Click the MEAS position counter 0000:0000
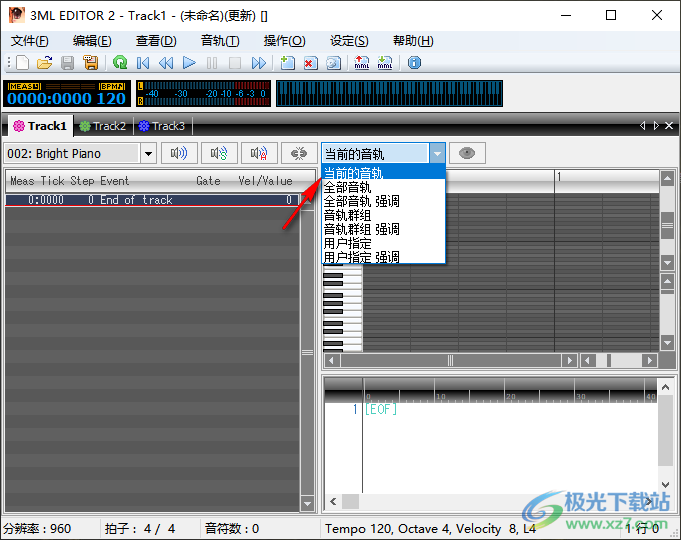This screenshot has width=681, height=540. 49,99
